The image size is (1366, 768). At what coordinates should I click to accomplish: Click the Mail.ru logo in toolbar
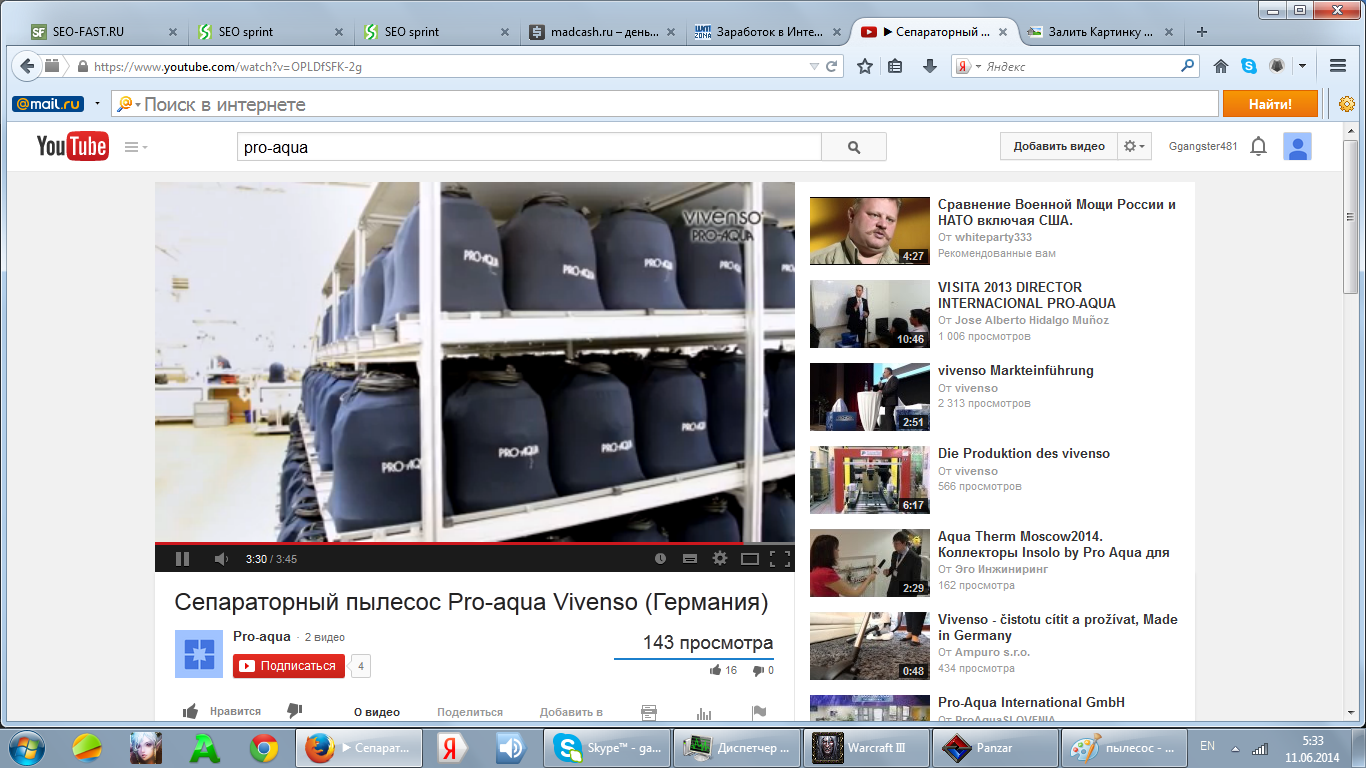pos(47,104)
